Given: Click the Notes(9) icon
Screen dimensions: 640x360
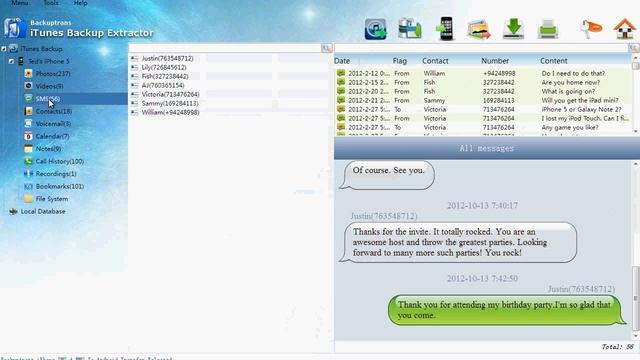Looking at the screenshot, I should pyautogui.click(x=28, y=149).
